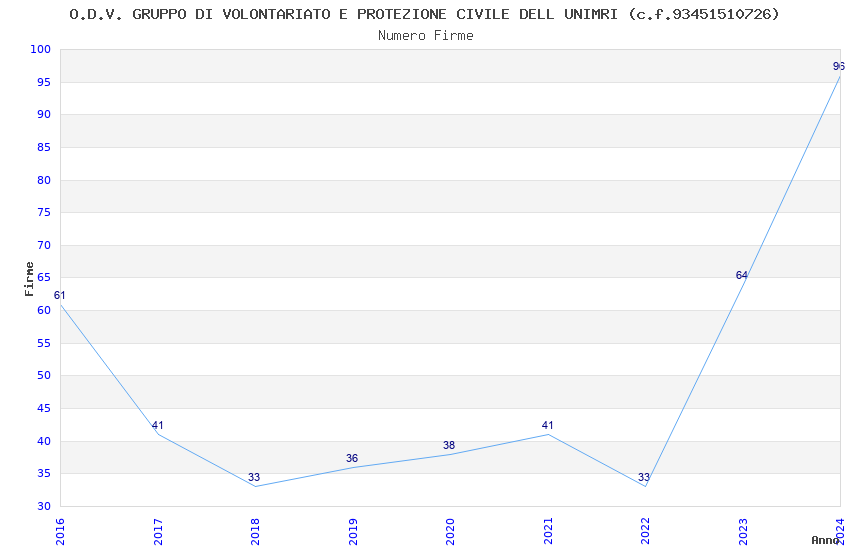Click the data point labeled 36
Viewport: 850px width, 550px height.
(x=353, y=467)
